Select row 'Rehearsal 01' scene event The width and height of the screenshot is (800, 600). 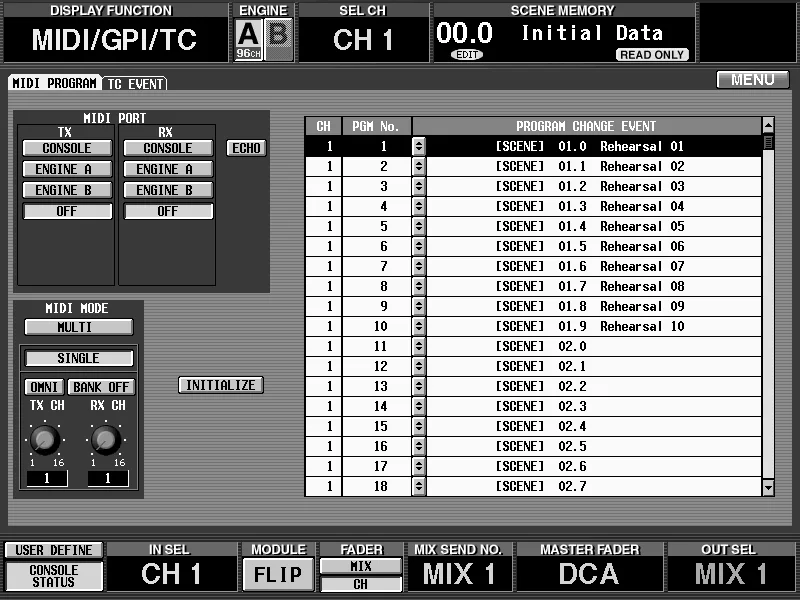pyautogui.click(x=594, y=146)
